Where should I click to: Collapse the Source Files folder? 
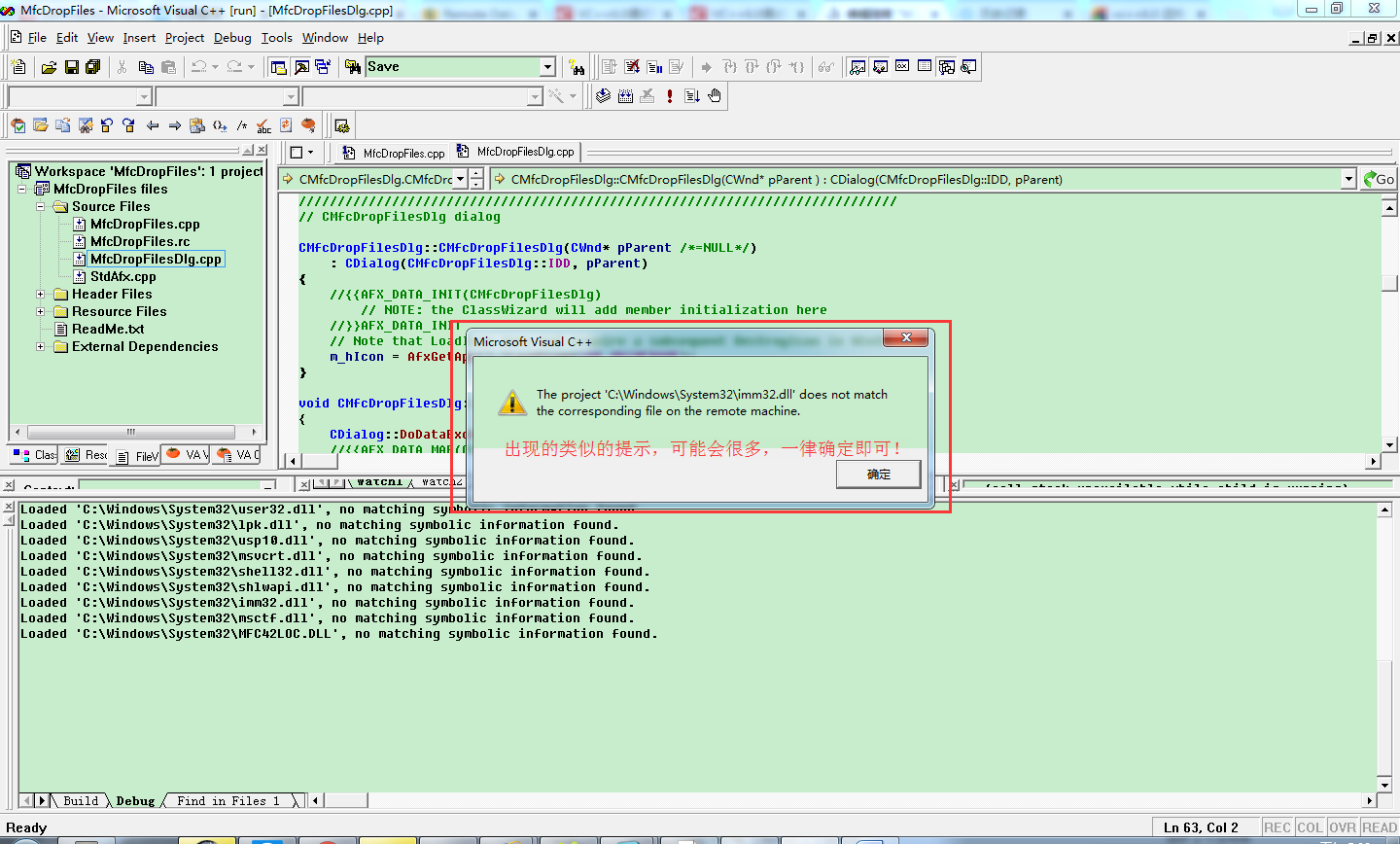pyautogui.click(x=41, y=206)
